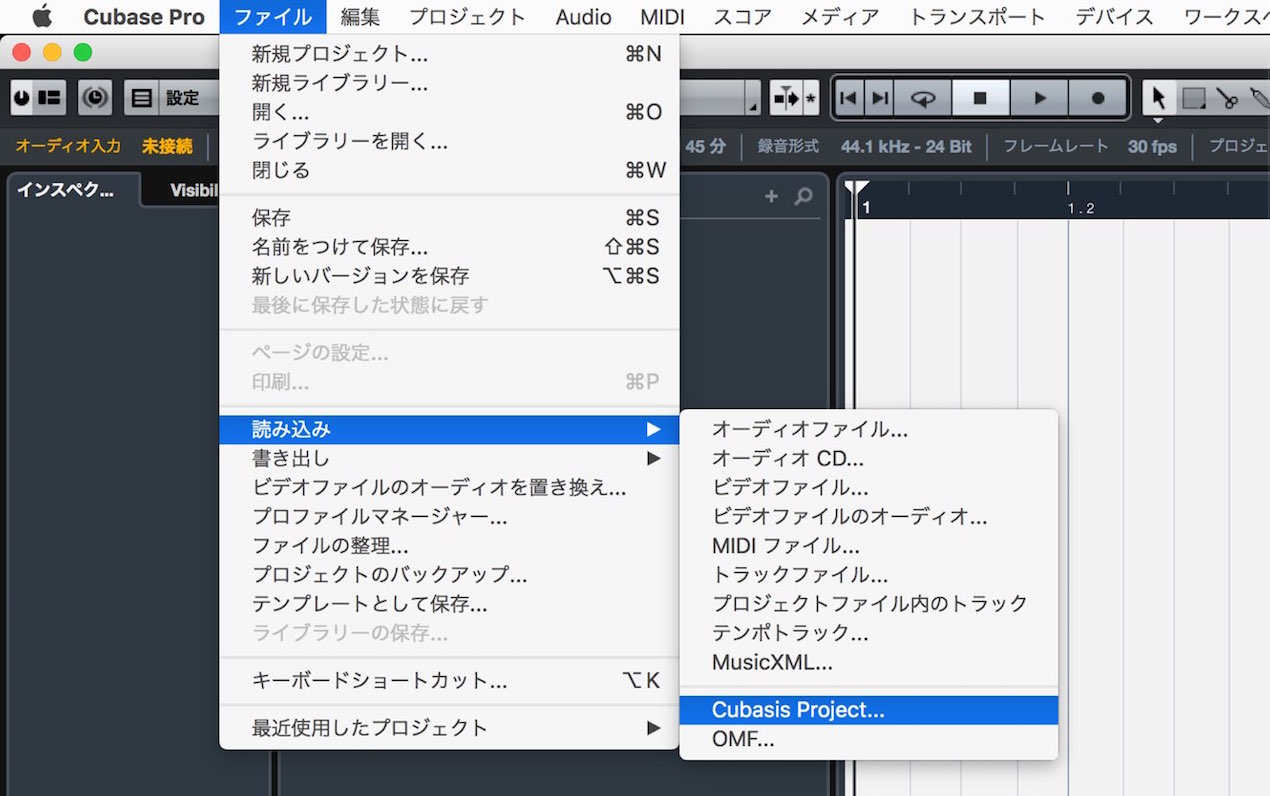The image size is (1270, 796).
Task: Choose 新規プロジェクト... from File menu
Action: point(449,54)
